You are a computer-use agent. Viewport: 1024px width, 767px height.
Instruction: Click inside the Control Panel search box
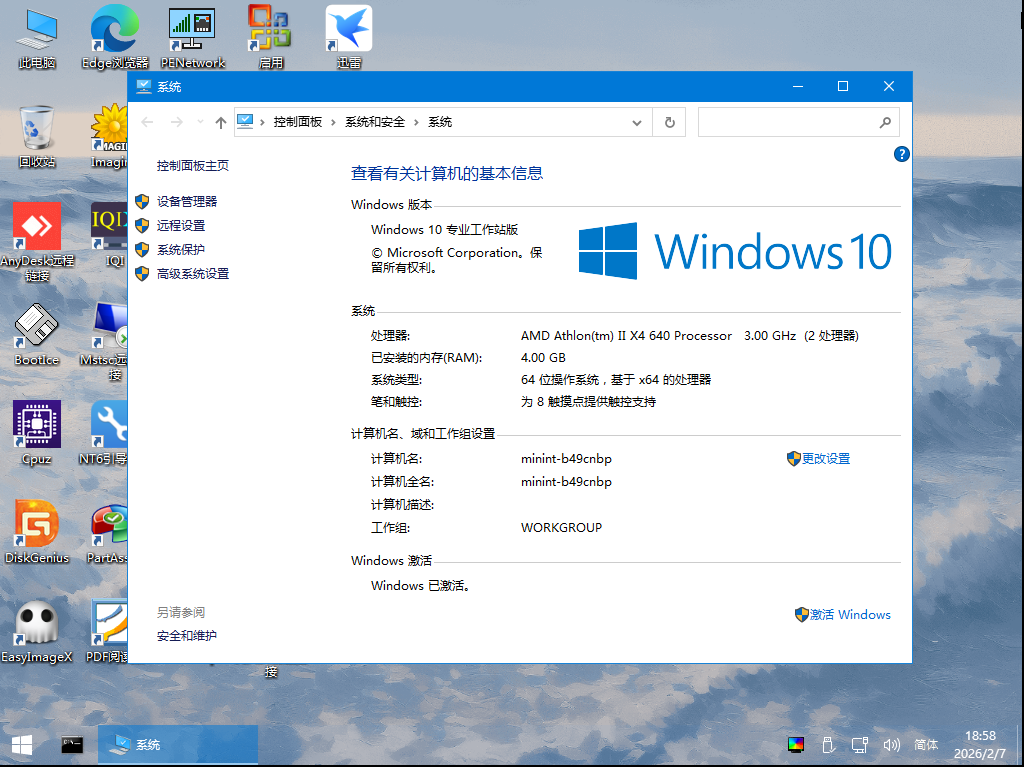click(795, 122)
